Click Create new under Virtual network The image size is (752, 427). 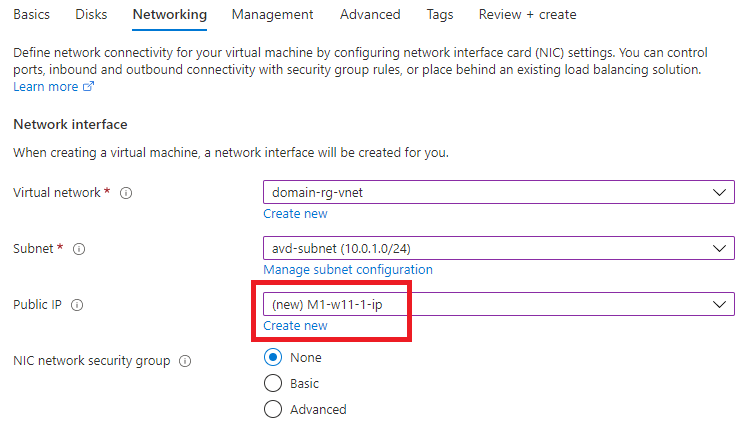[x=295, y=214]
